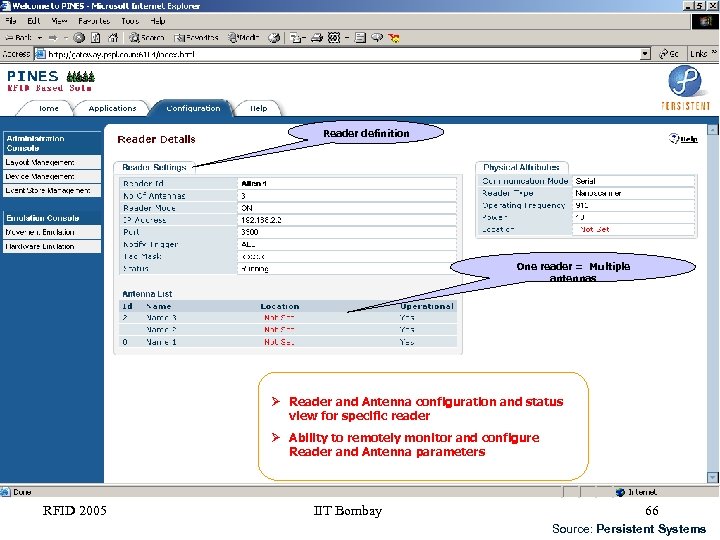Viewport: 720px width, 540px height.
Task: Click the Go button beside address bar
Action: pos(669,54)
